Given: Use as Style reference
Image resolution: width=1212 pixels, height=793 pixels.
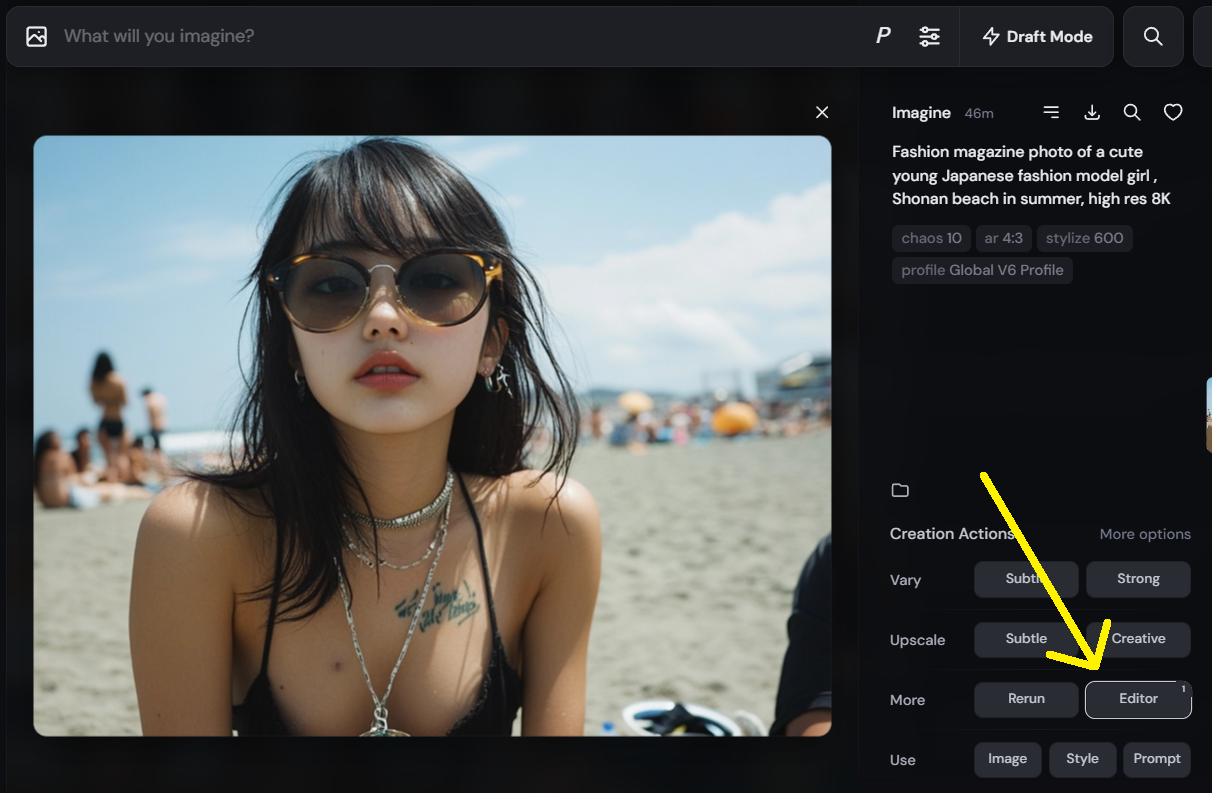Looking at the screenshot, I should point(1082,759).
